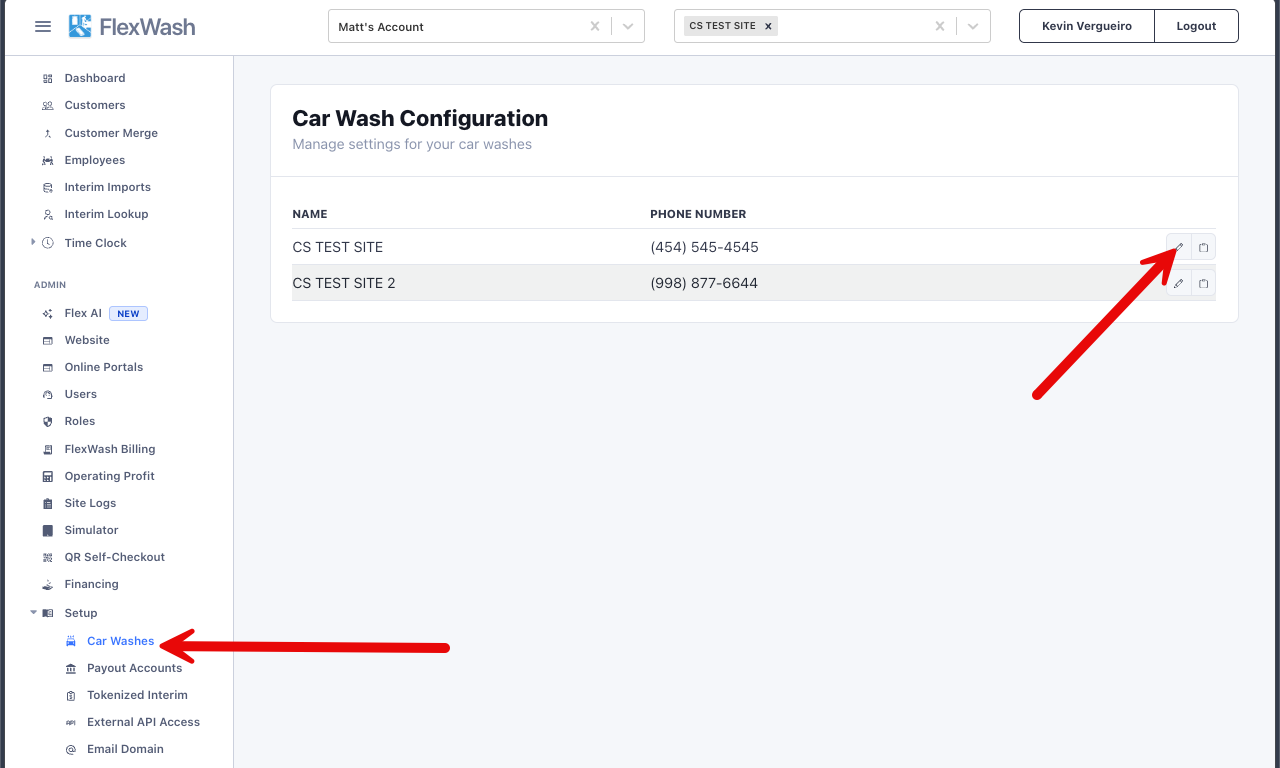
Task: Open the site selector dropdown arrow
Action: (x=973, y=27)
